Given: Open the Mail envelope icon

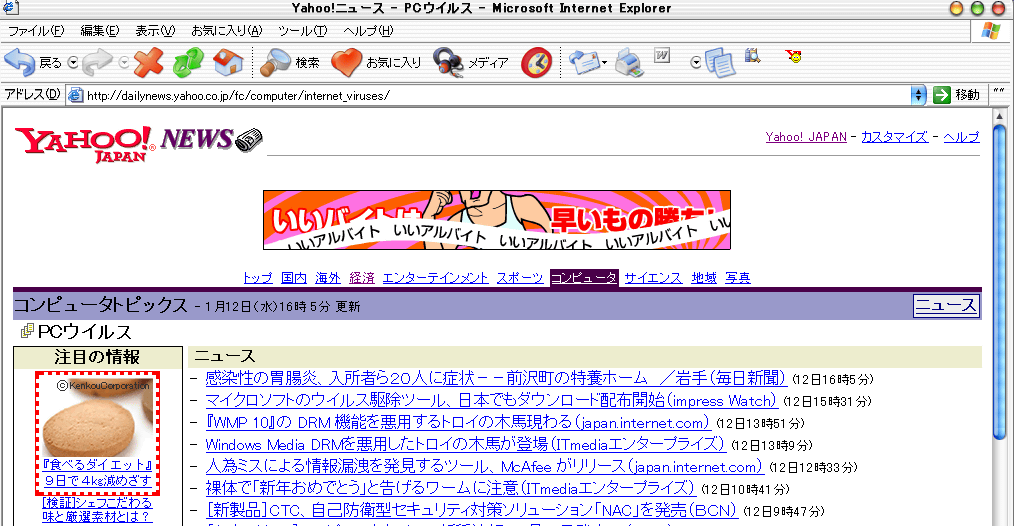Looking at the screenshot, I should (x=585, y=62).
